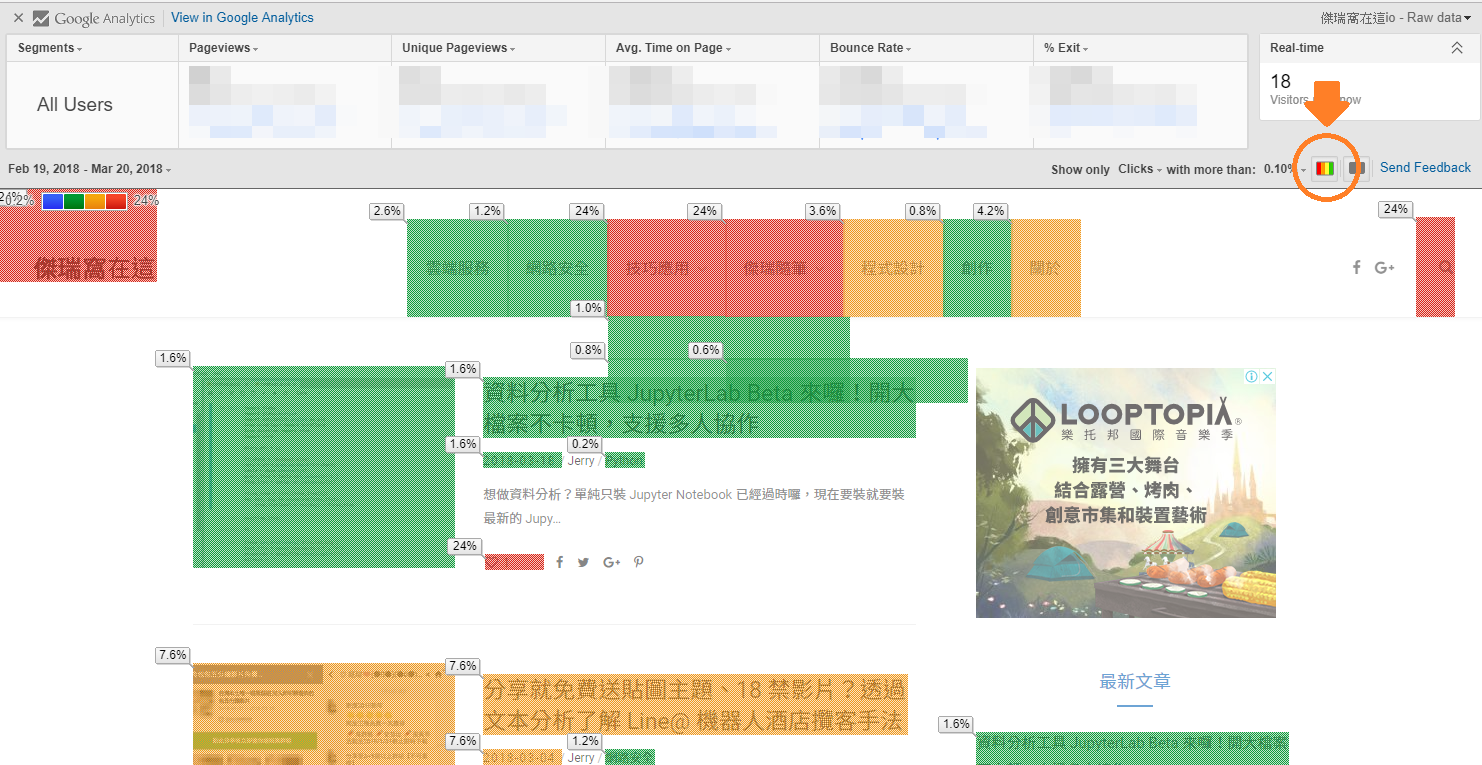Click the header Facebook icon
The image size is (1482, 765).
tap(1357, 267)
